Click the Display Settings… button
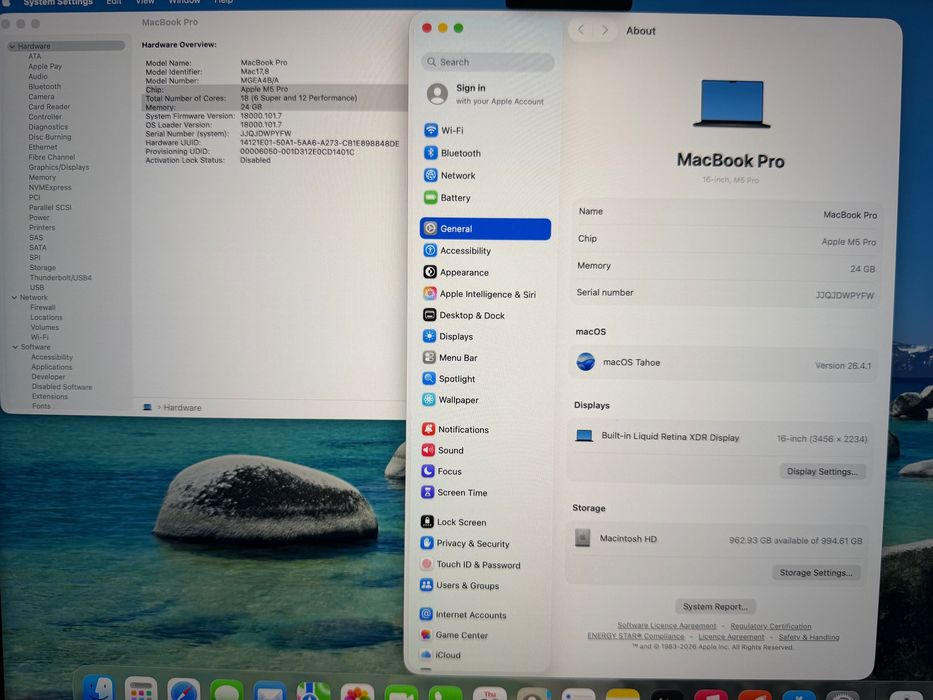Image resolution: width=933 pixels, height=700 pixels. point(822,471)
